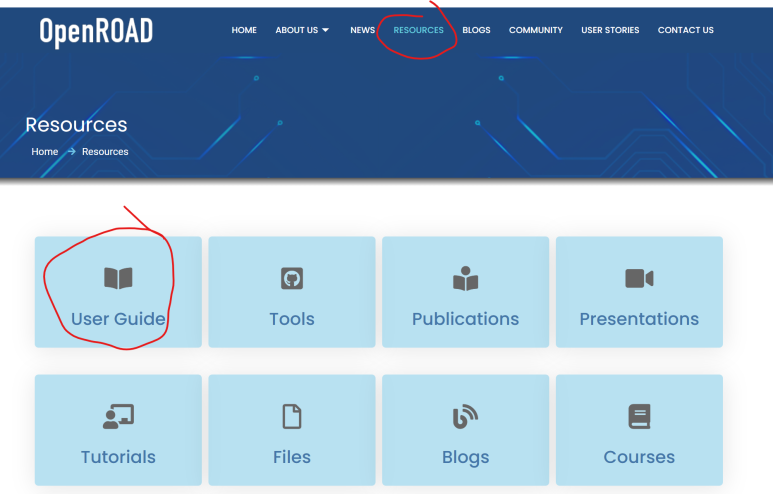This screenshot has width=773, height=494.
Task: Visit the Community page link
Action: point(536,30)
